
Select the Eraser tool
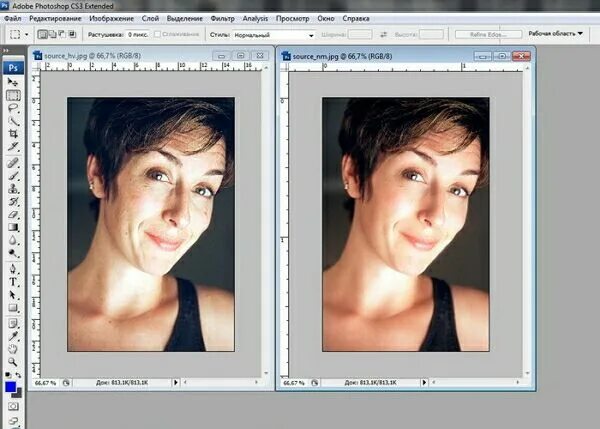point(13,215)
